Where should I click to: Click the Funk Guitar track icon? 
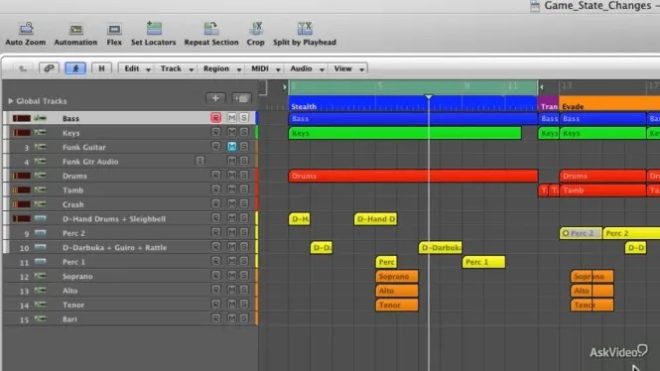[40, 147]
